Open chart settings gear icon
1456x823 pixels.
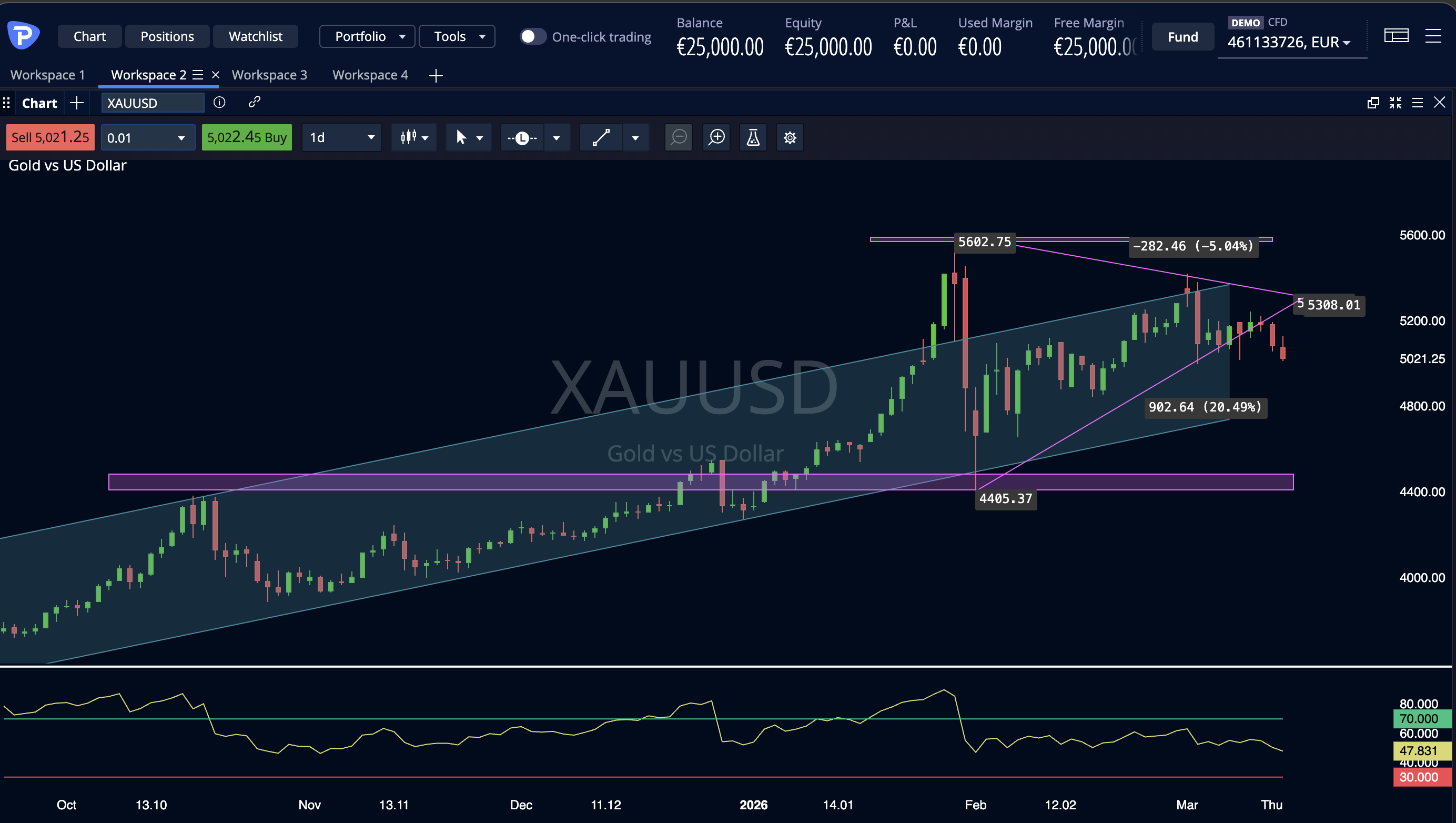pyautogui.click(x=790, y=137)
